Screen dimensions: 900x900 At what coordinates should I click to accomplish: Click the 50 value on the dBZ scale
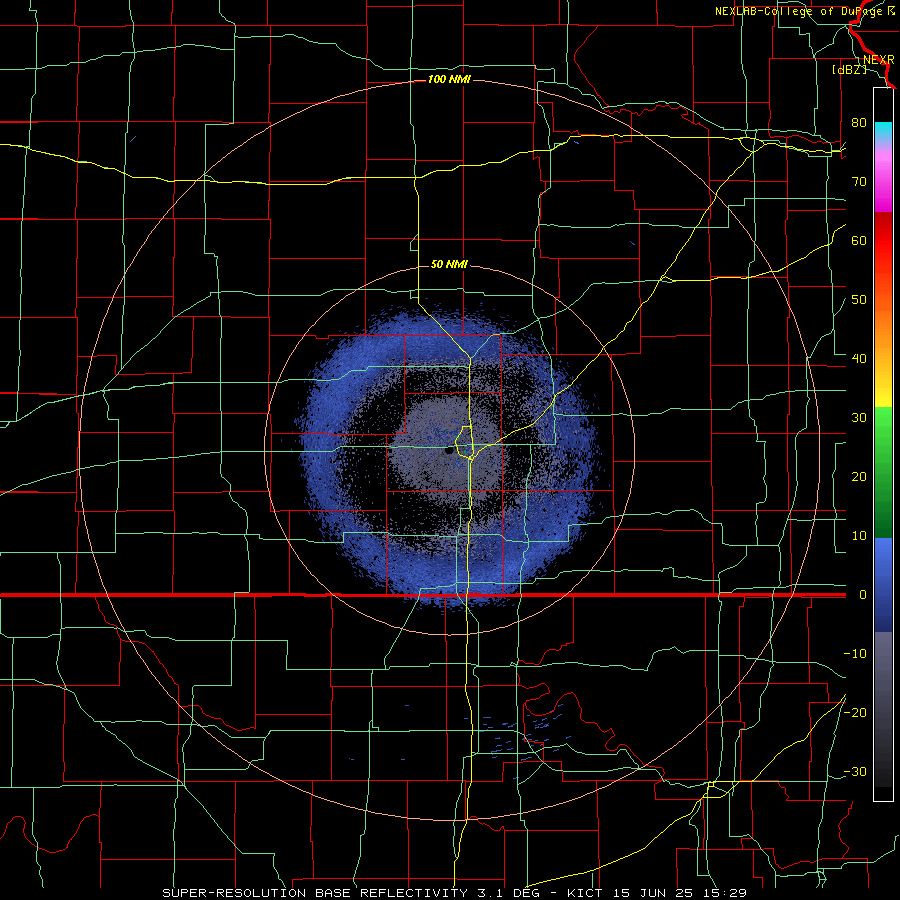pos(859,300)
